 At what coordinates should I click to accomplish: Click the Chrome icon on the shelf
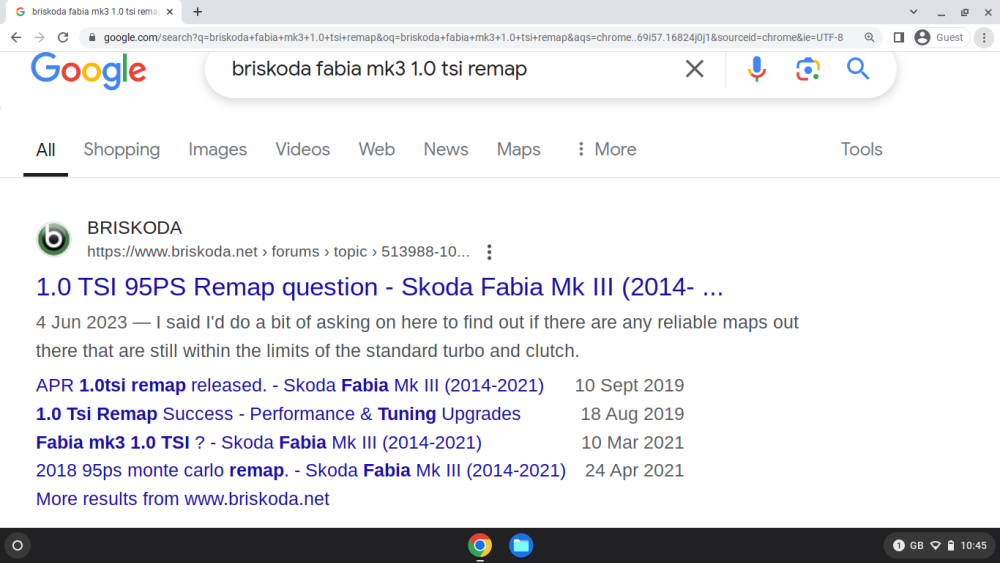click(x=480, y=545)
